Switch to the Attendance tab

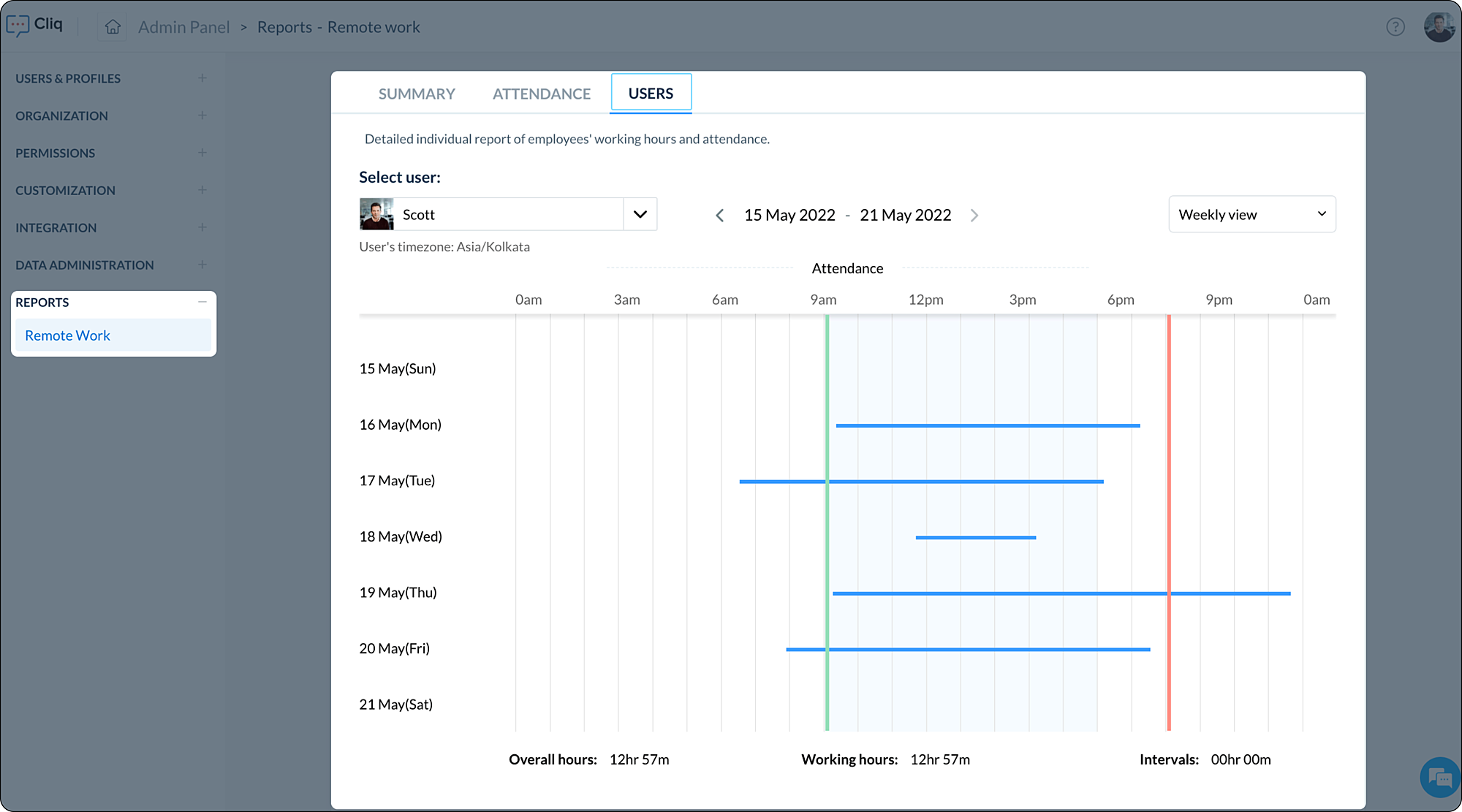(x=541, y=94)
